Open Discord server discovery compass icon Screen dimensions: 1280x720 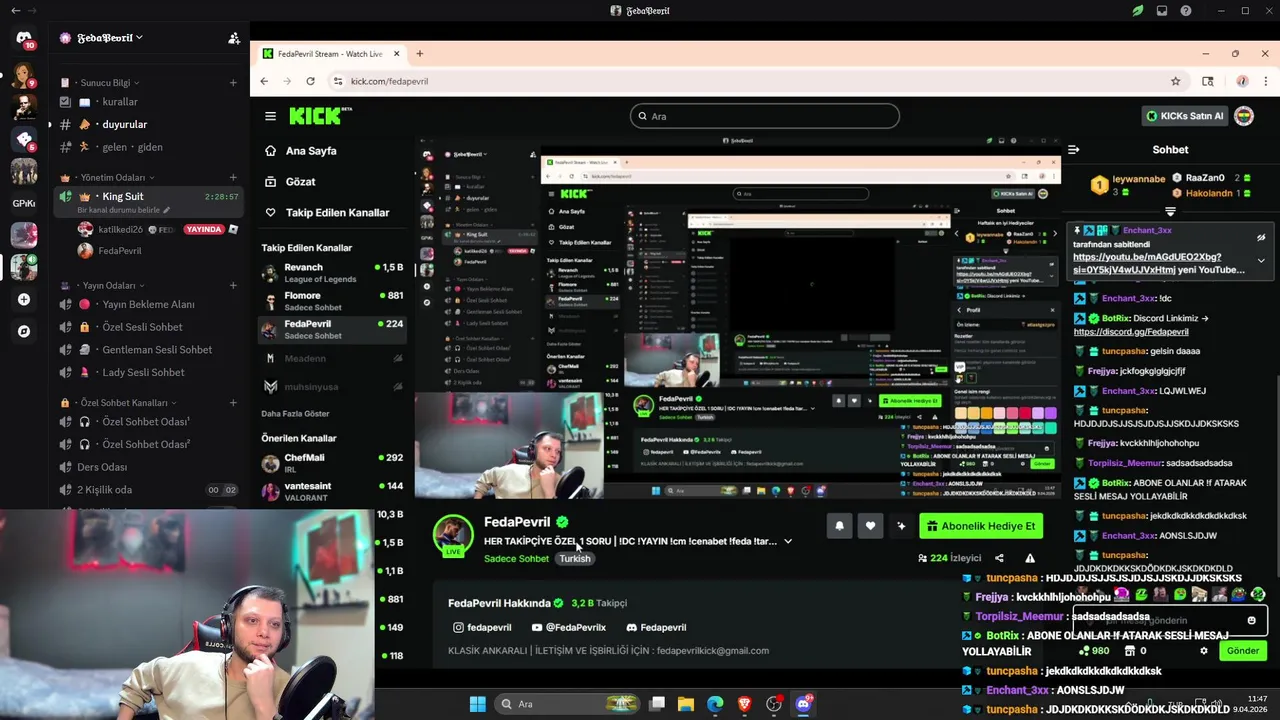[24, 331]
